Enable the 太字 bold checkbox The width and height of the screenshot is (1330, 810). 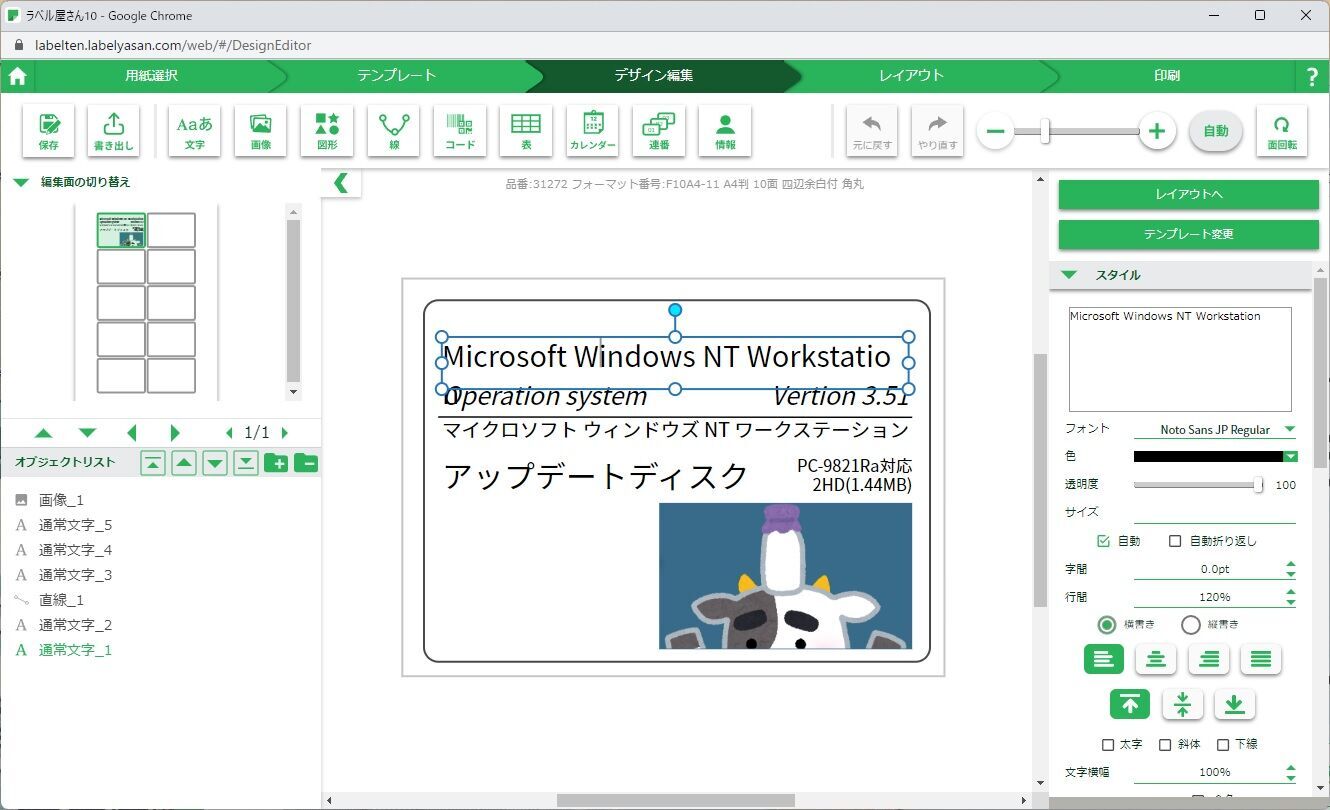click(x=1107, y=745)
